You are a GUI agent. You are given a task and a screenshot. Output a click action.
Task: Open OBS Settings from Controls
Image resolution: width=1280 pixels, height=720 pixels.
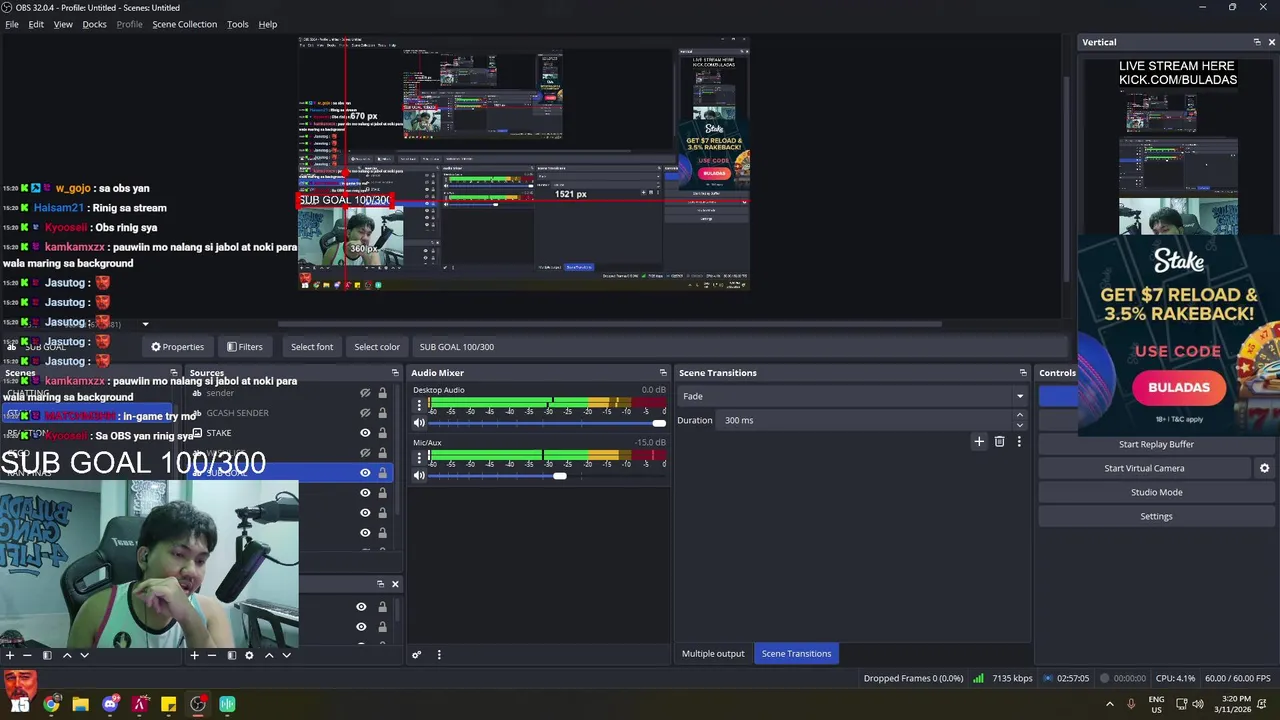click(x=1156, y=516)
